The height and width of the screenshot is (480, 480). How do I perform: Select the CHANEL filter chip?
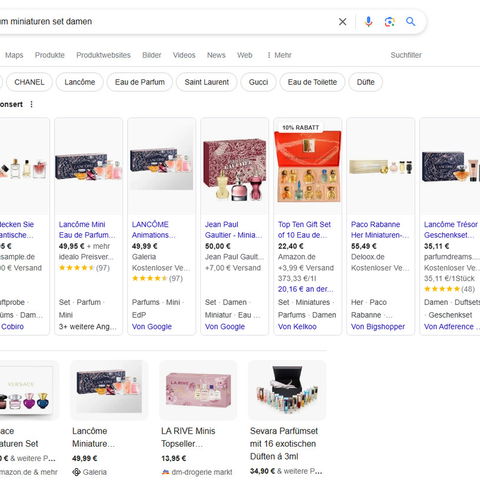tap(29, 82)
